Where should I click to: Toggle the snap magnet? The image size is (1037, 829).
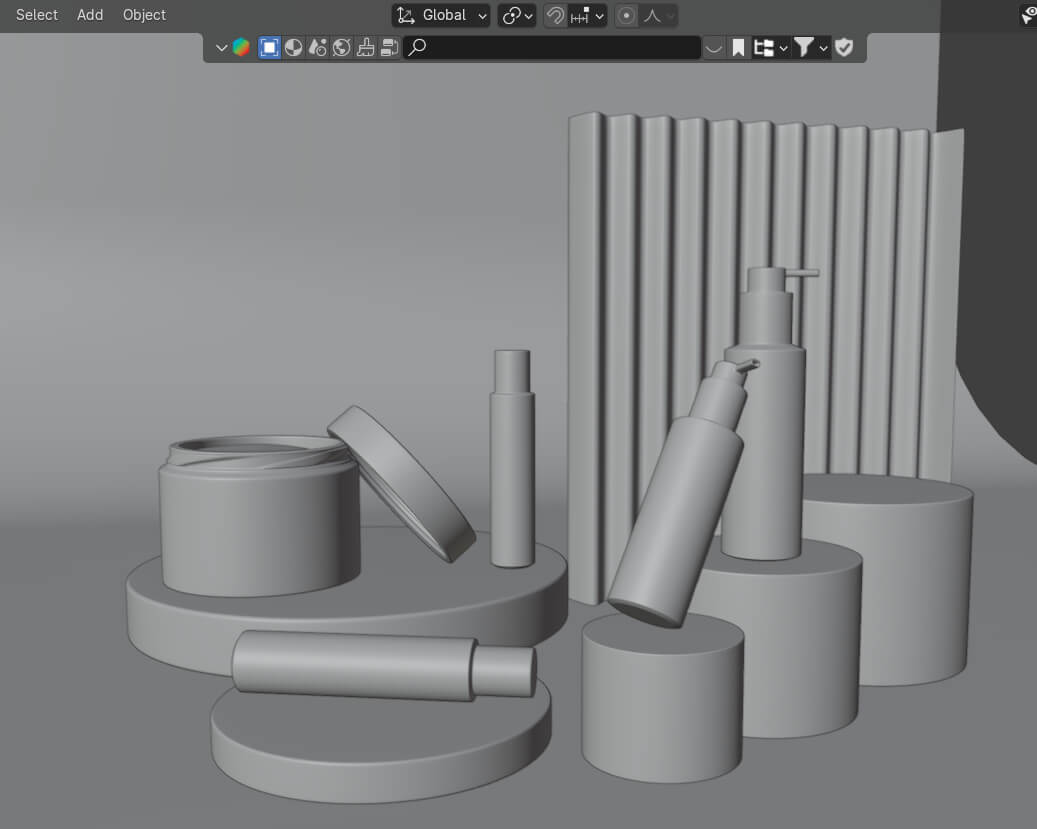pyautogui.click(x=556, y=15)
